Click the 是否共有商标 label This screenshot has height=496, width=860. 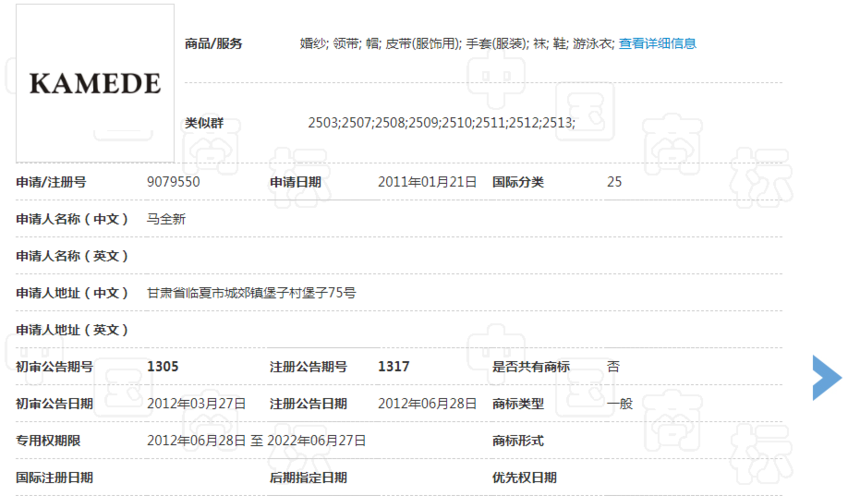(531, 367)
